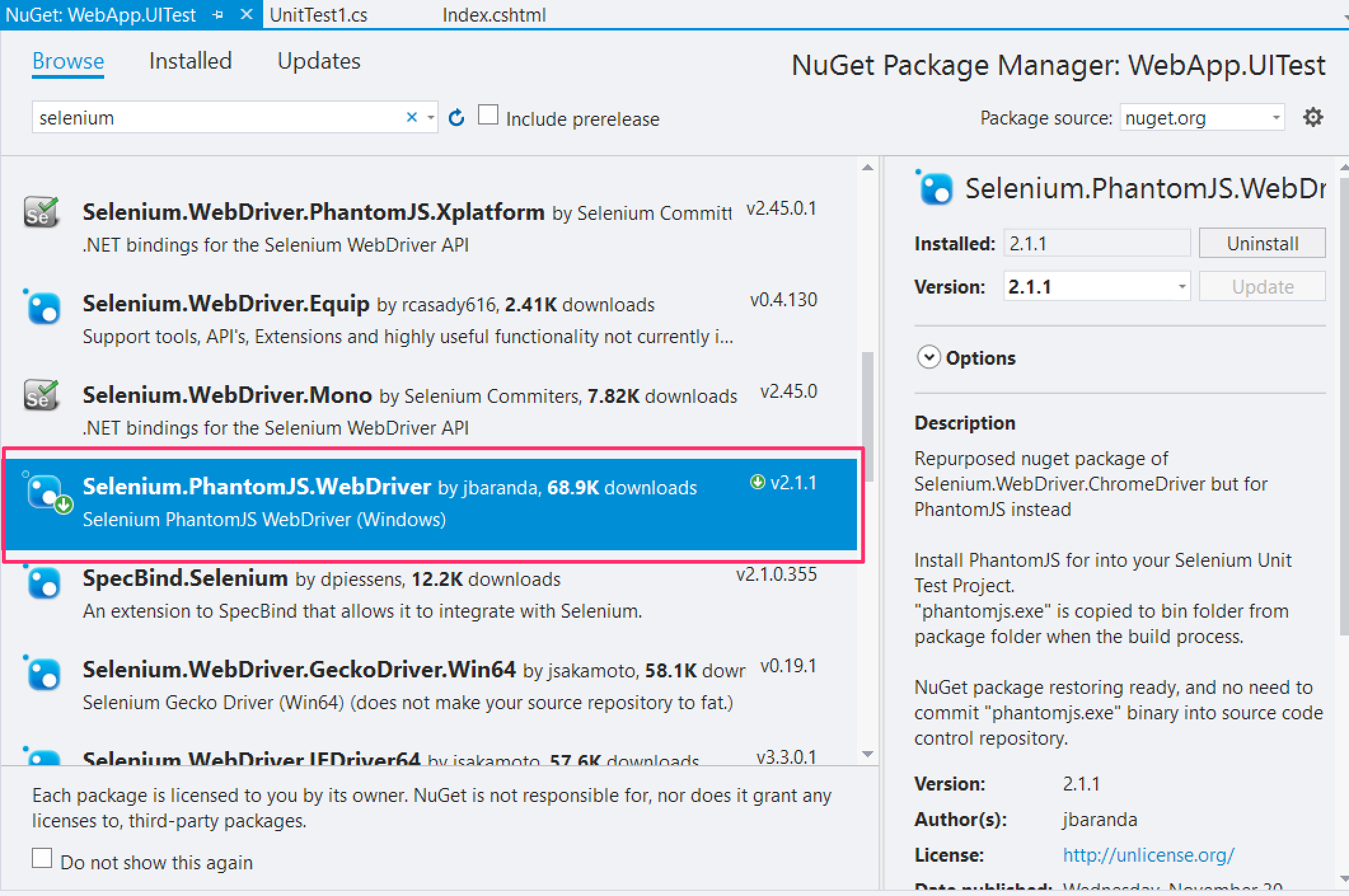This screenshot has width=1349, height=896.
Task: Click the Selenium.WebDriver.GeckoDriver.Win64 package icon
Action: point(43,675)
